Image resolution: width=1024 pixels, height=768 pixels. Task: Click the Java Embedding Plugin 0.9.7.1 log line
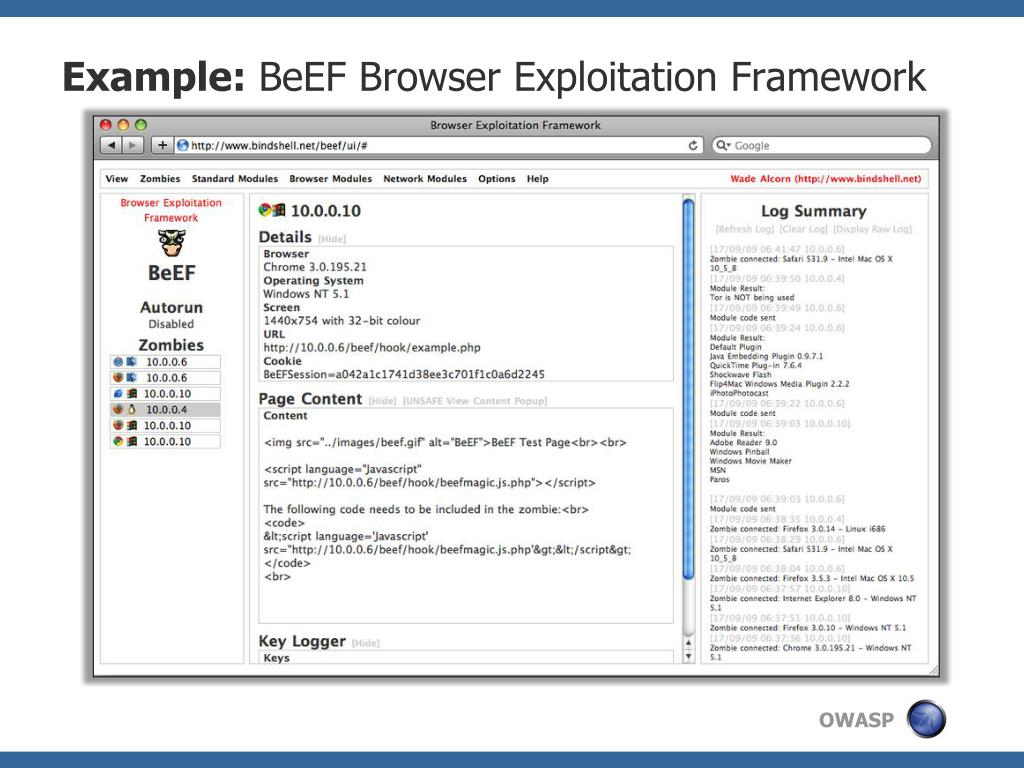(766, 356)
